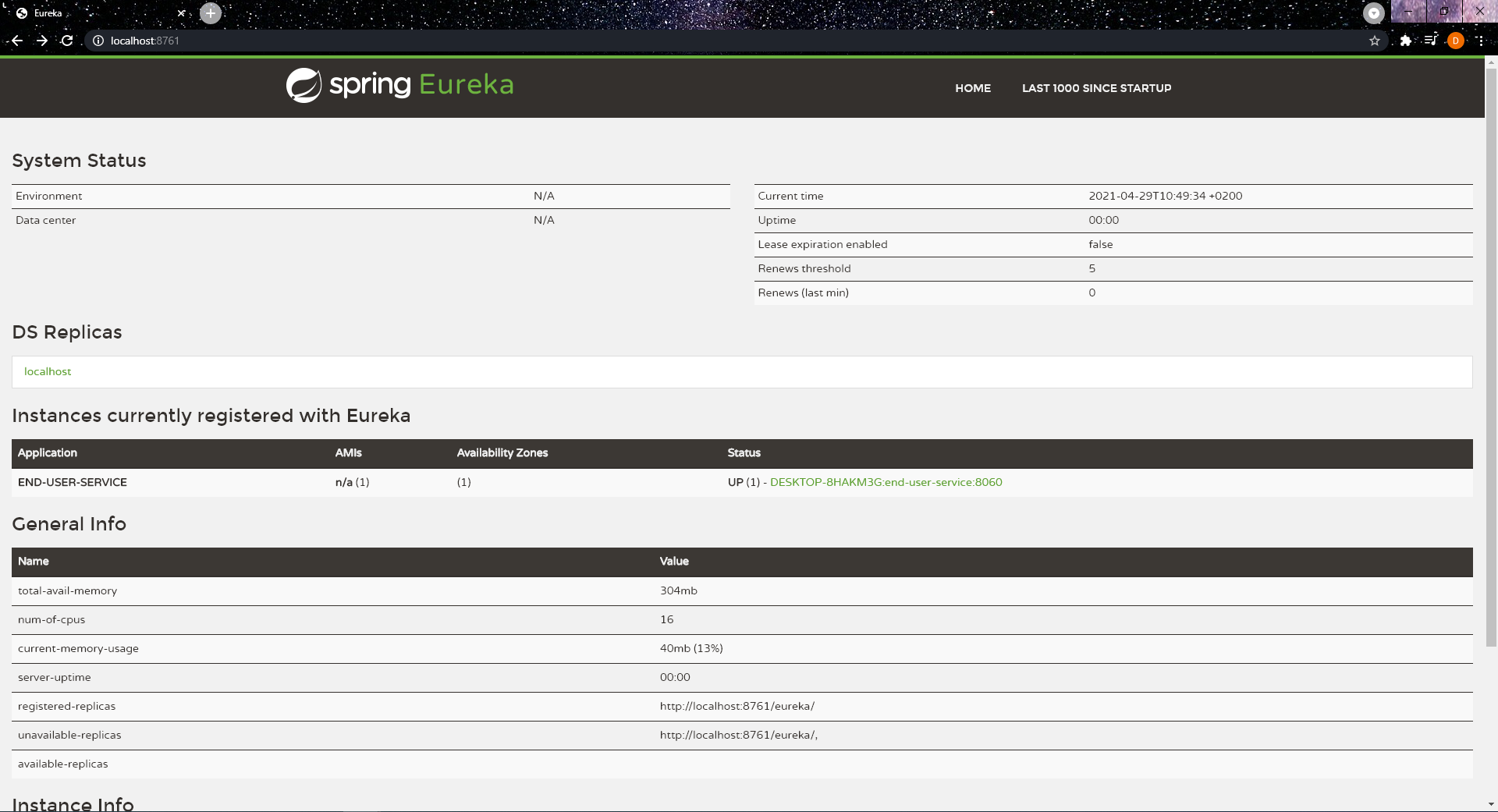This screenshot has width=1498, height=812.
Task: Click the General Info heading
Action: click(69, 524)
